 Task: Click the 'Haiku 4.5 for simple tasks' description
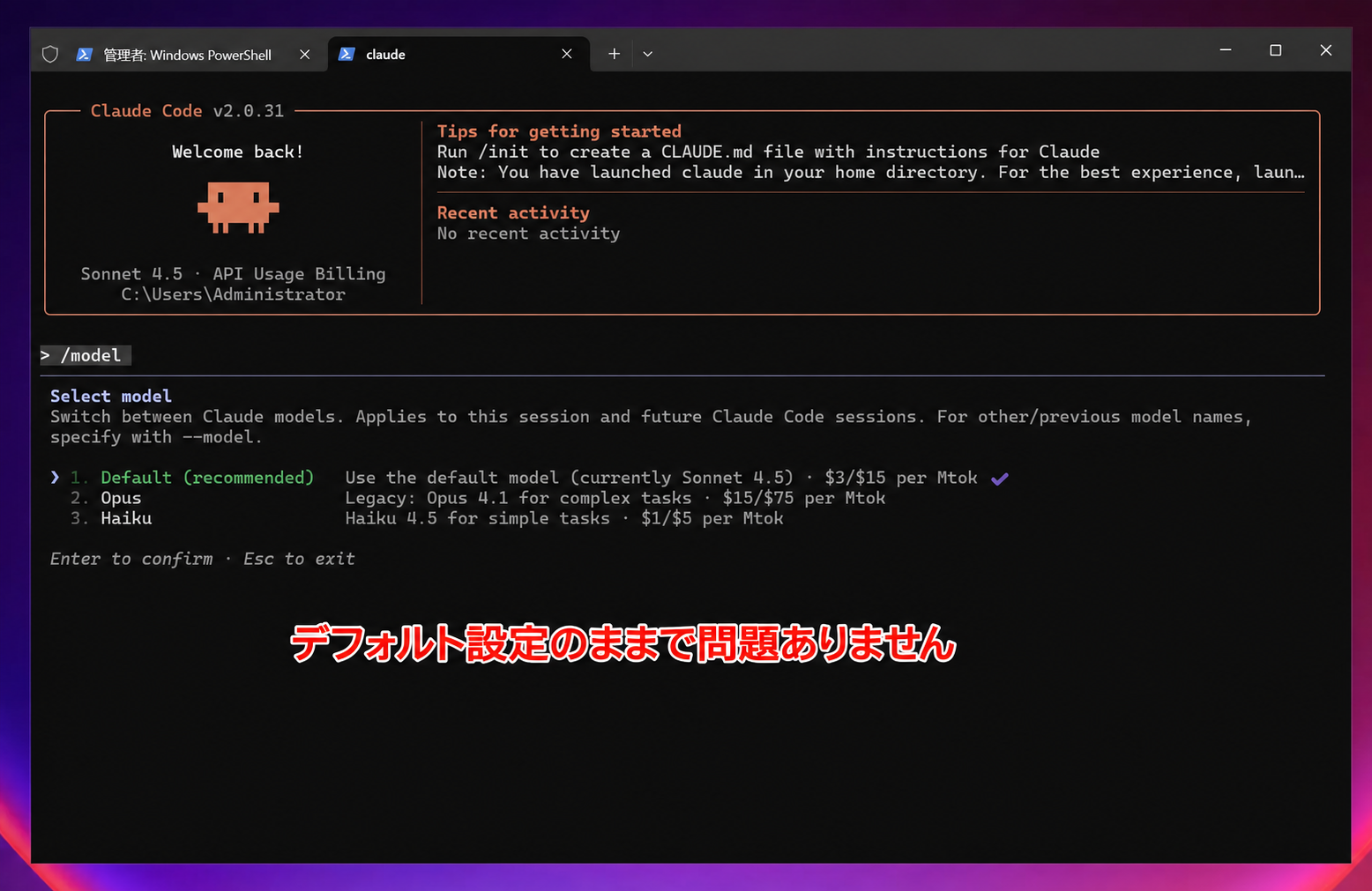[564, 518]
